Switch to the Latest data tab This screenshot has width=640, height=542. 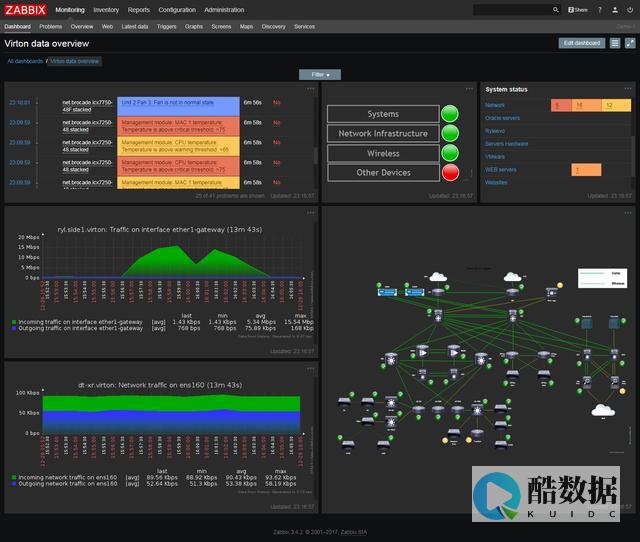(135, 27)
